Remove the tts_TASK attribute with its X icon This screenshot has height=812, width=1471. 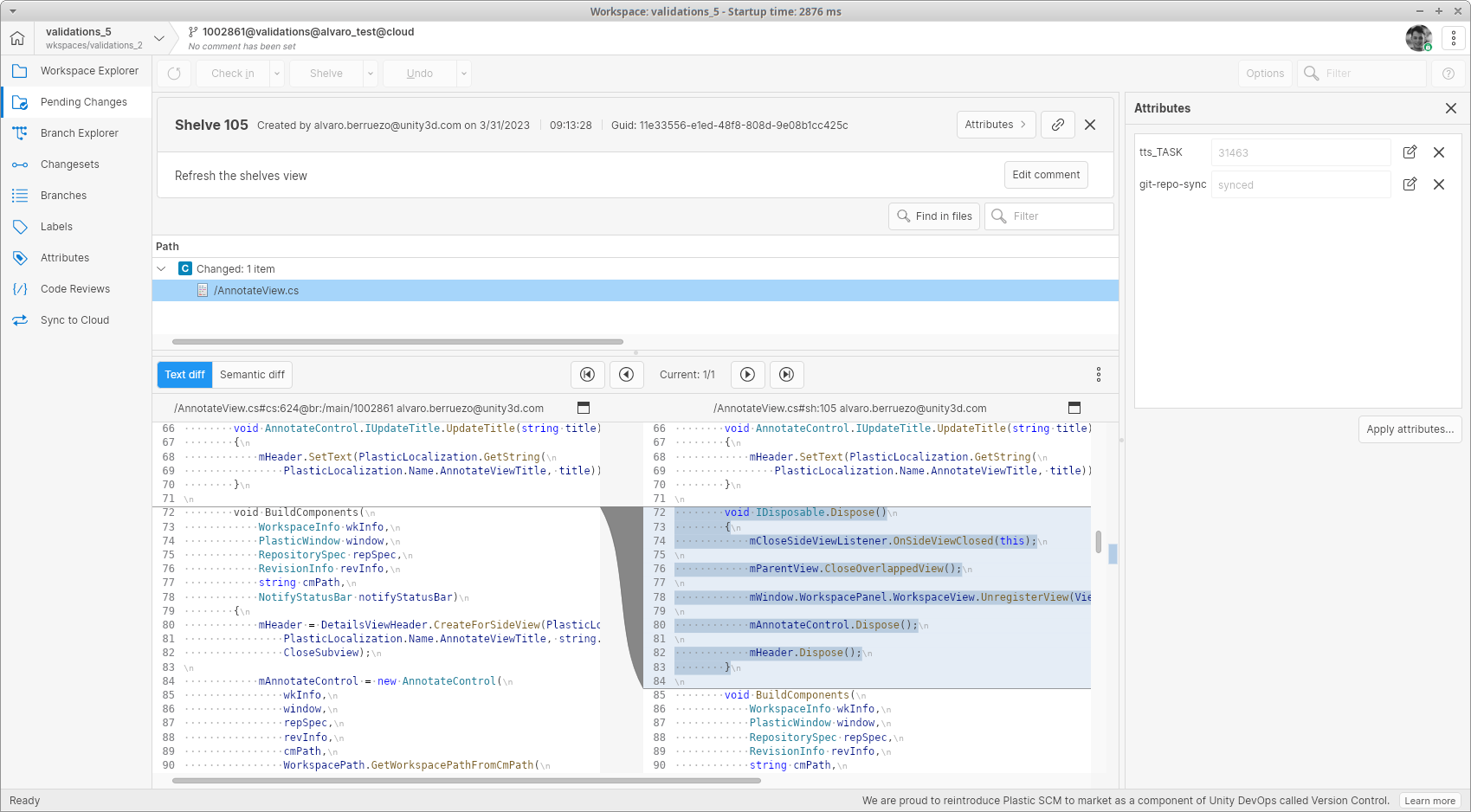pyautogui.click(x=1439, y=151)
